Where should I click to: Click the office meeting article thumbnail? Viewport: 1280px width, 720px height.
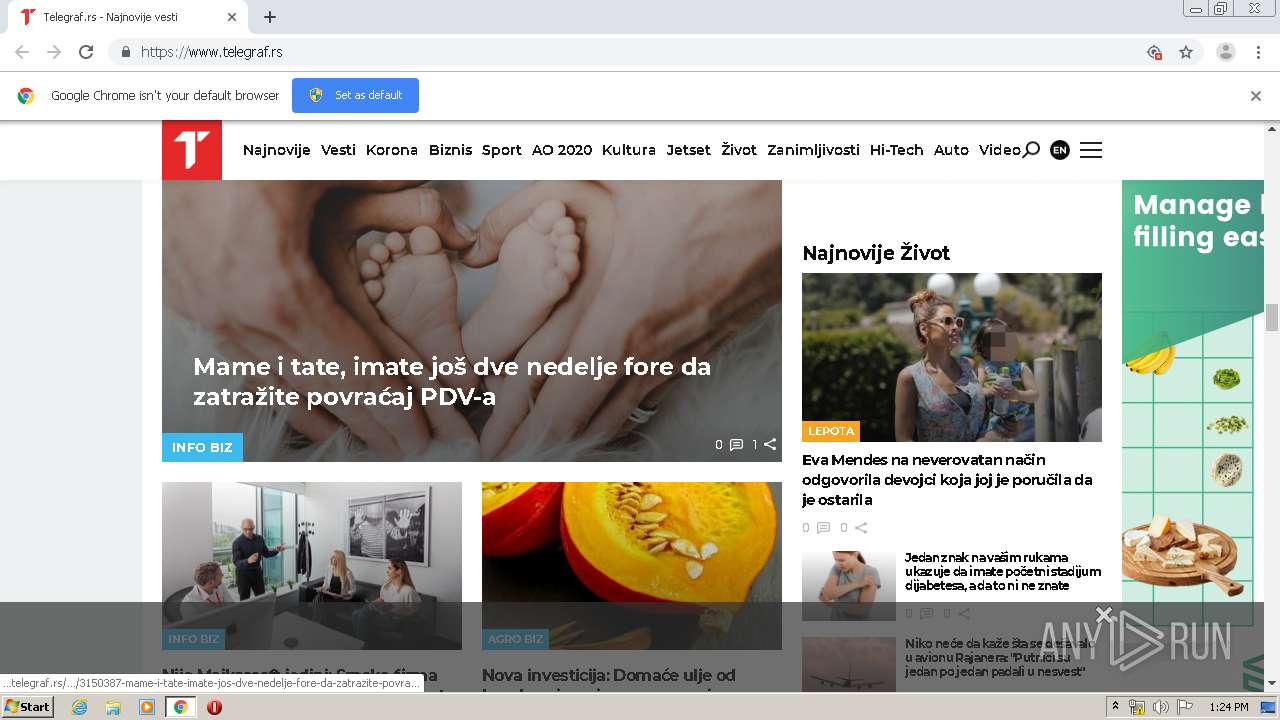pyautogui.click(x=312, y=566)
